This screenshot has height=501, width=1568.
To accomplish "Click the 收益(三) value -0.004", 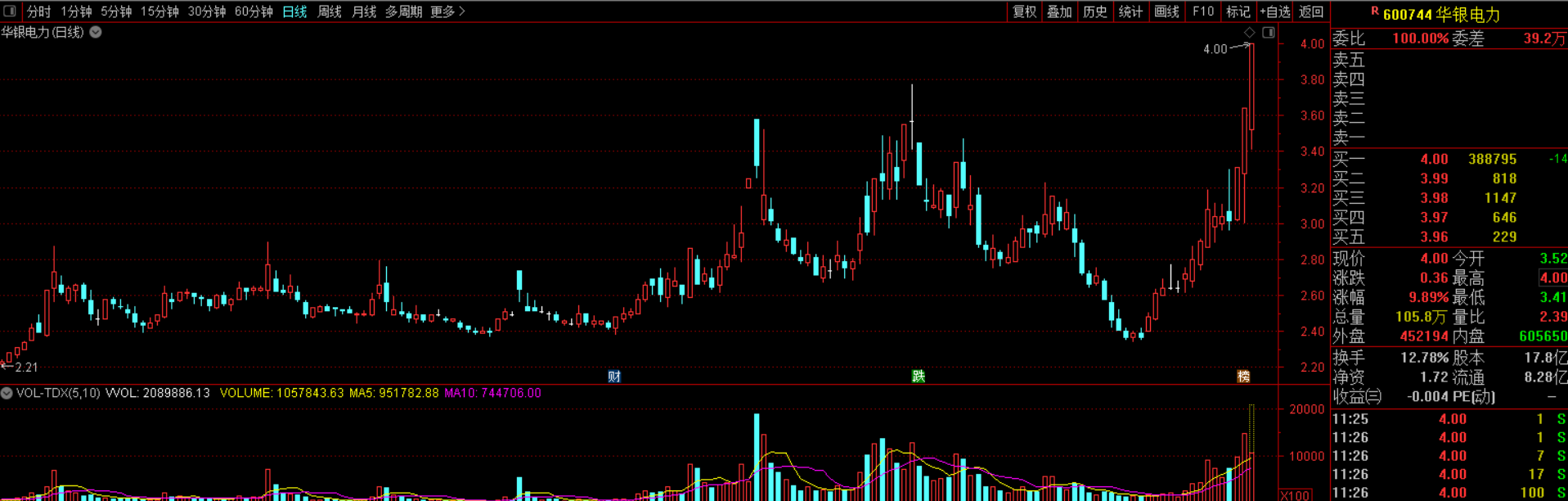I will pyautogui.click(x=1428, y=397).
